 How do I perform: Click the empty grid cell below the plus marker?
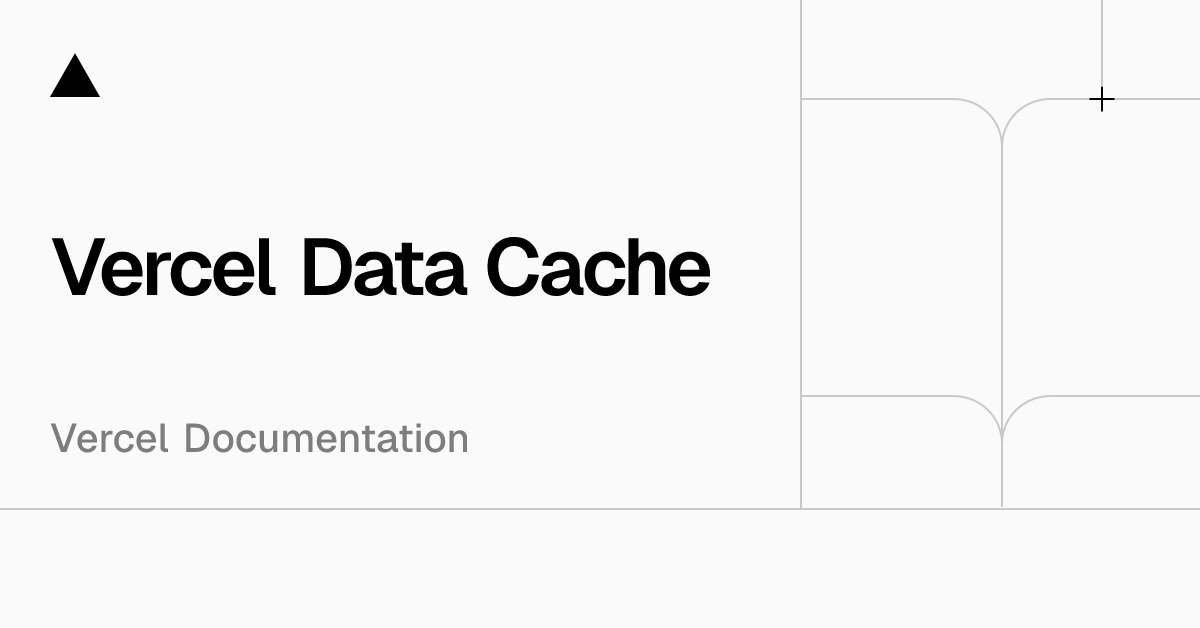tap(1101, 250)
